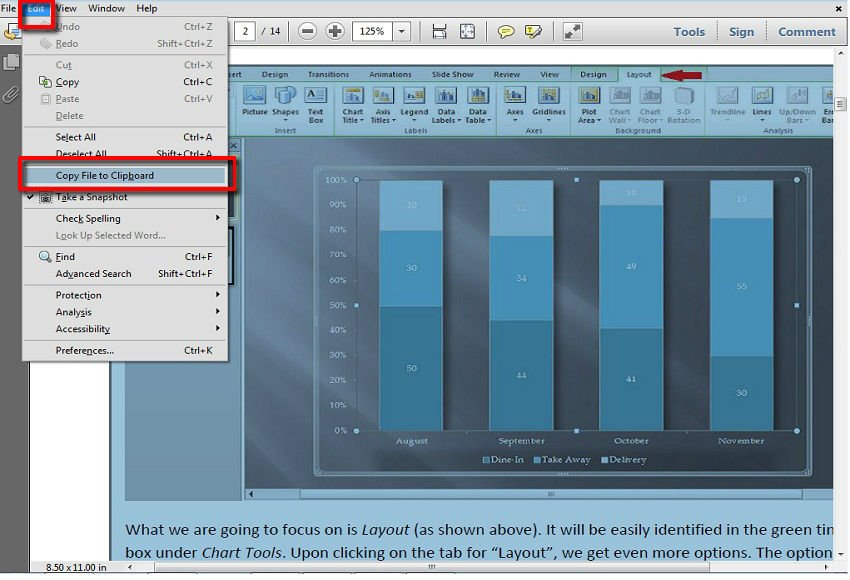This screenshot has height=580, width=850.
Task: Open the Comment pane
Action: [x=806, y=32]
